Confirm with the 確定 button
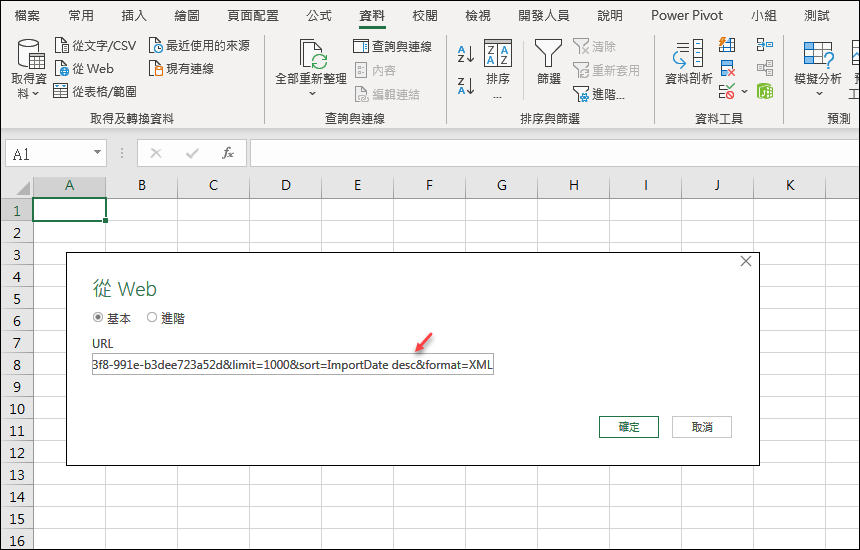860x550 pixels. (629, 427)
